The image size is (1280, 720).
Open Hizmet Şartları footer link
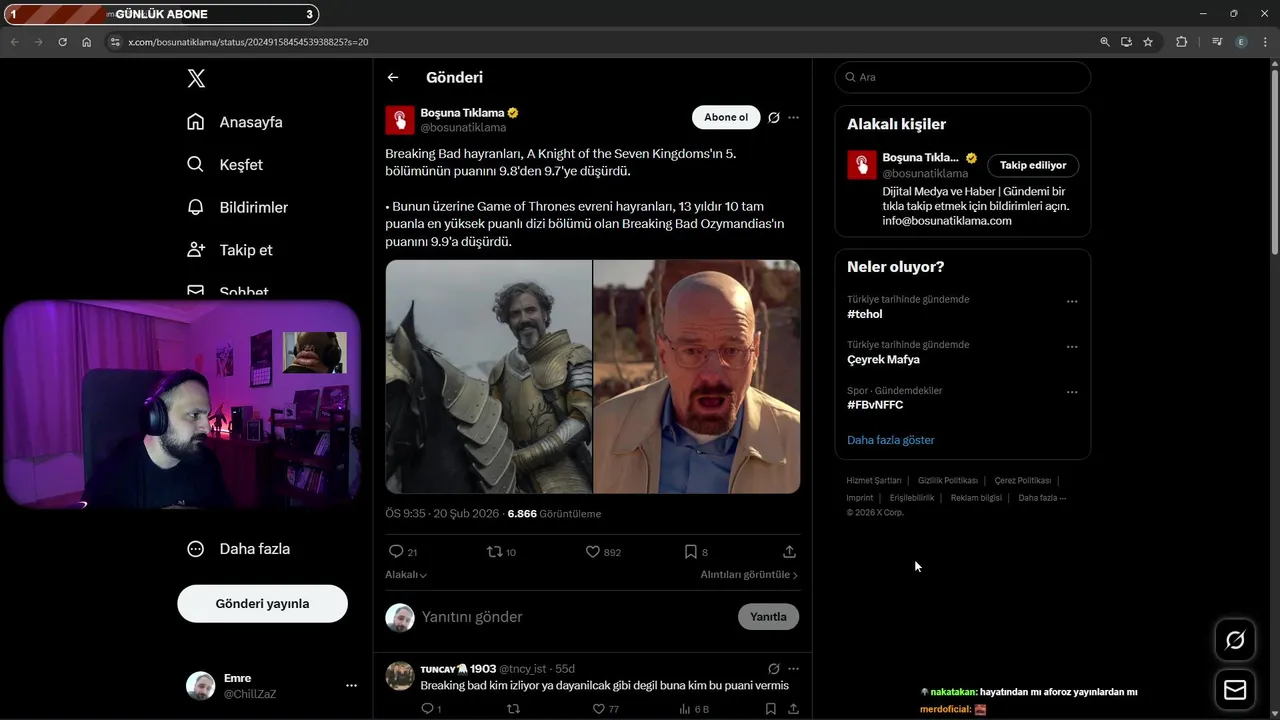click(x=874, y=481)
